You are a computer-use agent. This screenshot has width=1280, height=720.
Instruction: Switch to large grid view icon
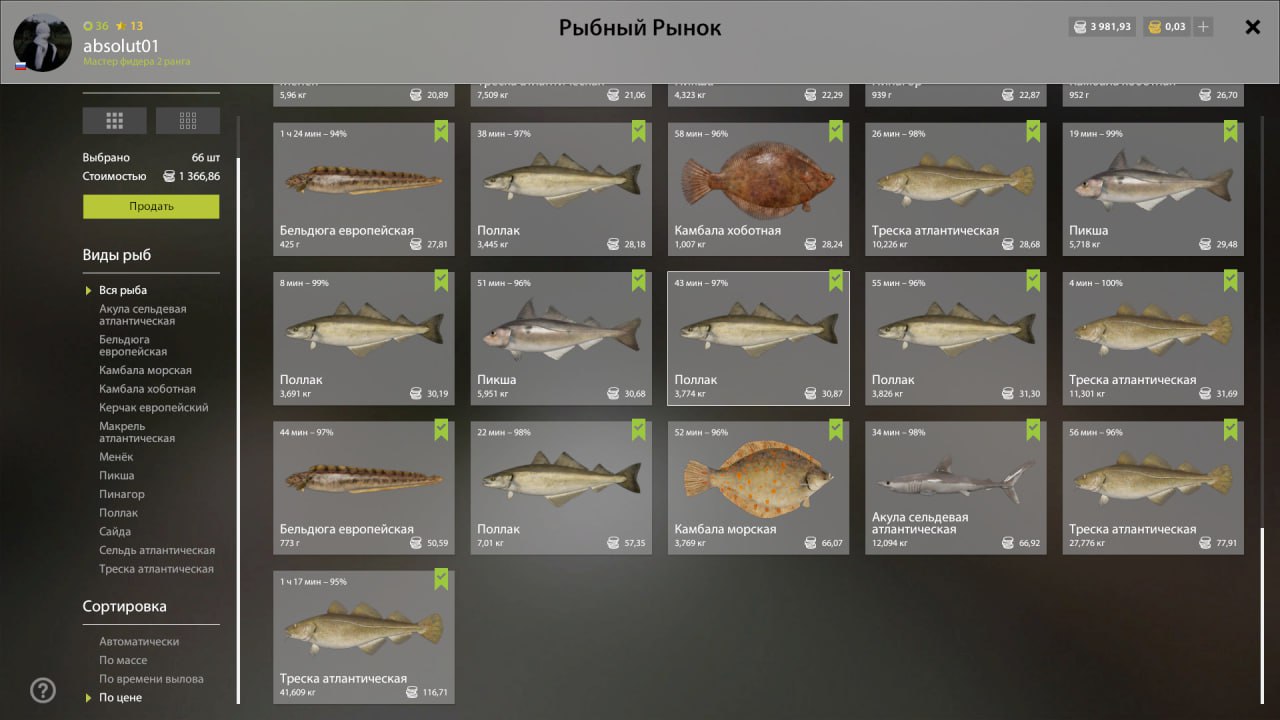(x=114, y=121)
